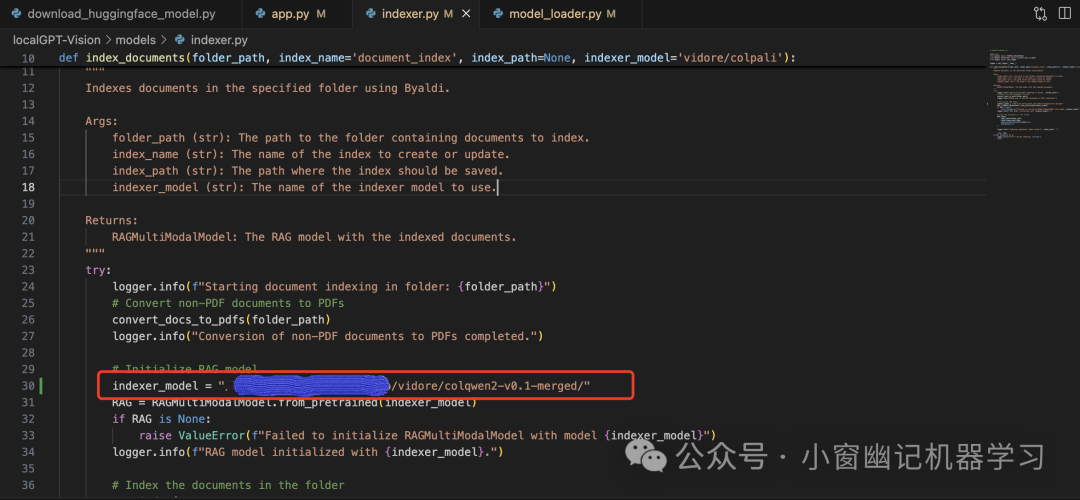This screenshot has height=500, width=1080.
Task: Click the 'try:' keyword on line 23
Action: click(x=98, y=270)
